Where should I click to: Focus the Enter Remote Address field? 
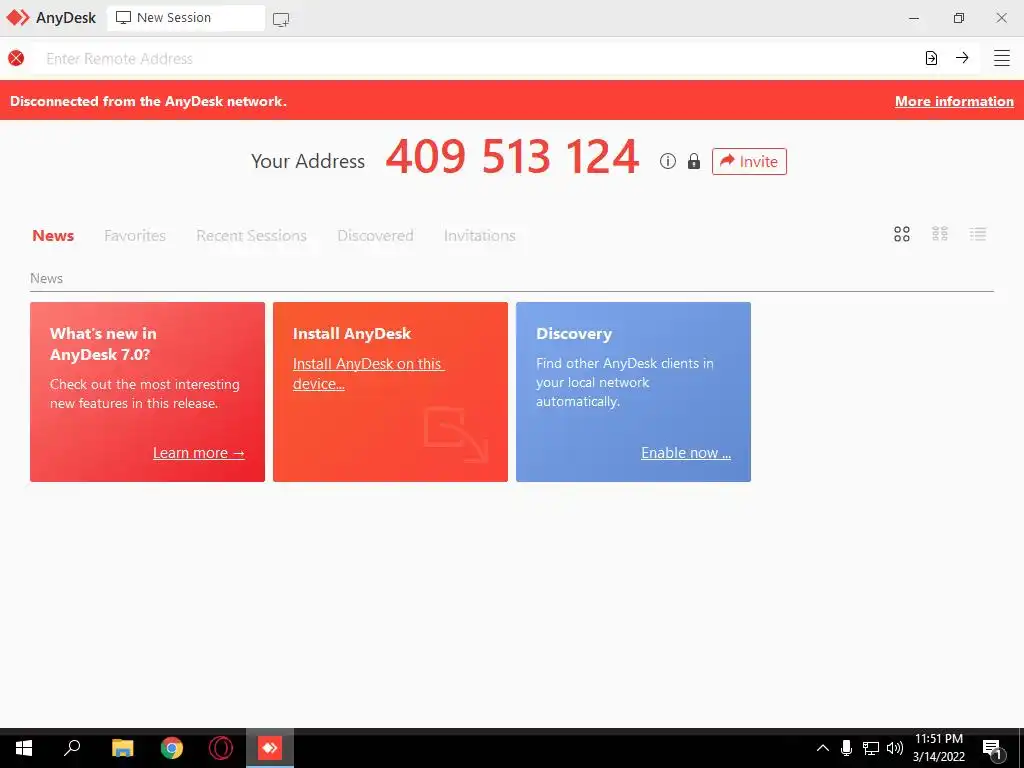coord(475,58)
